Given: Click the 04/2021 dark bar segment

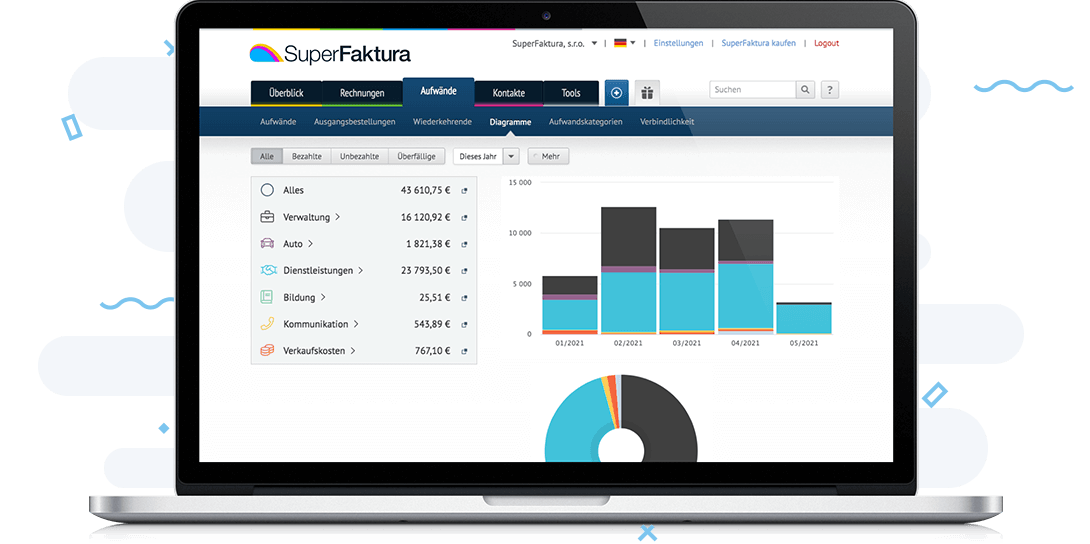Looking at the screenshot, I should [x=745, y=240].
